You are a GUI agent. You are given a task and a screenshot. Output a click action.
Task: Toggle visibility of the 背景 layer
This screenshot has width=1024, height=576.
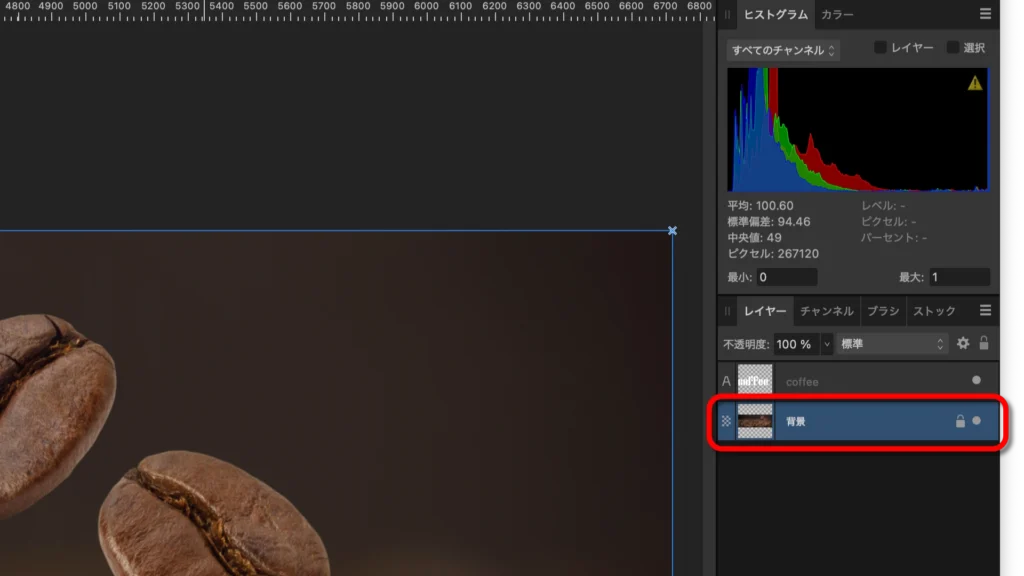(977, 421)
